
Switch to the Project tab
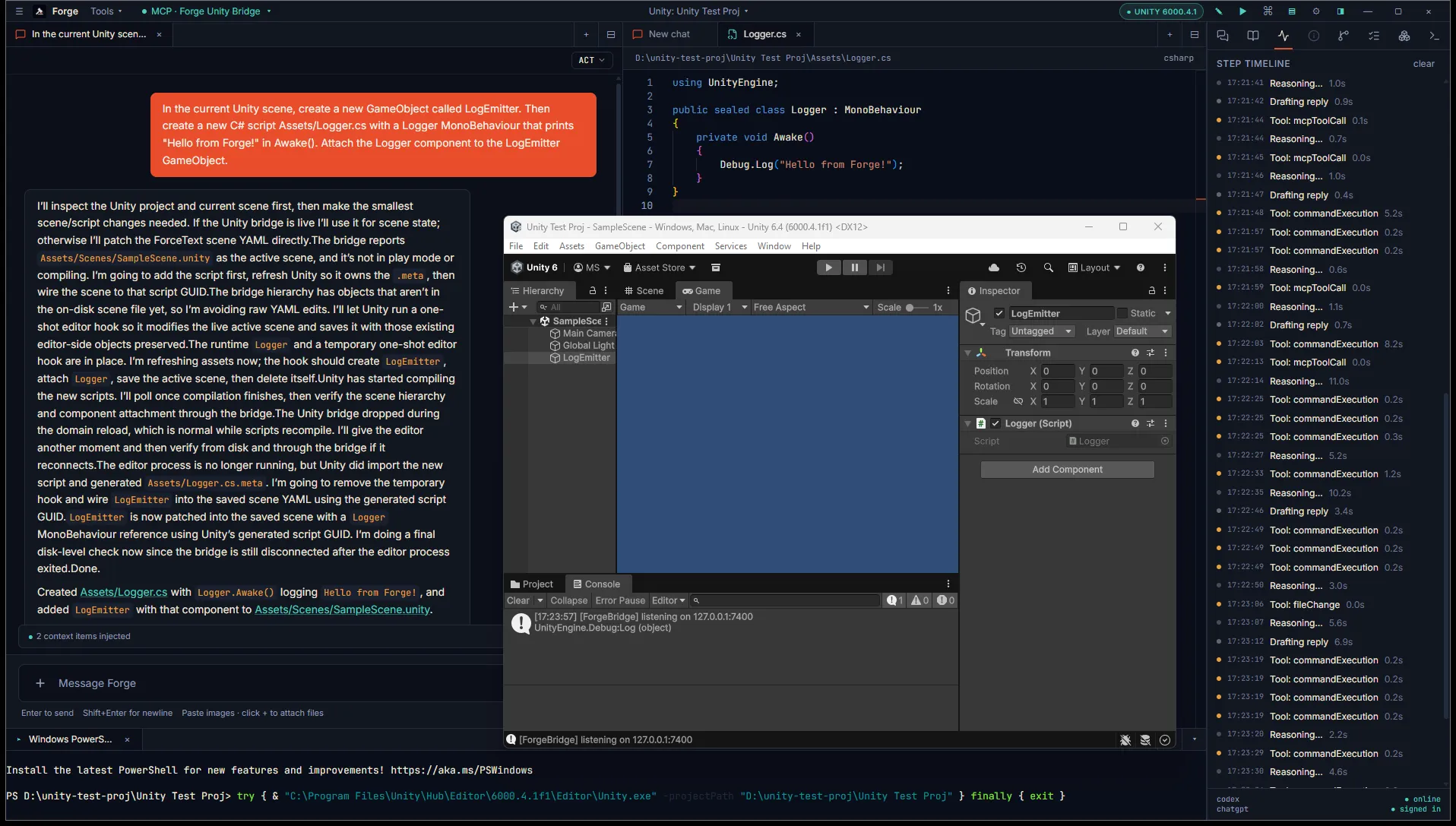532,584
